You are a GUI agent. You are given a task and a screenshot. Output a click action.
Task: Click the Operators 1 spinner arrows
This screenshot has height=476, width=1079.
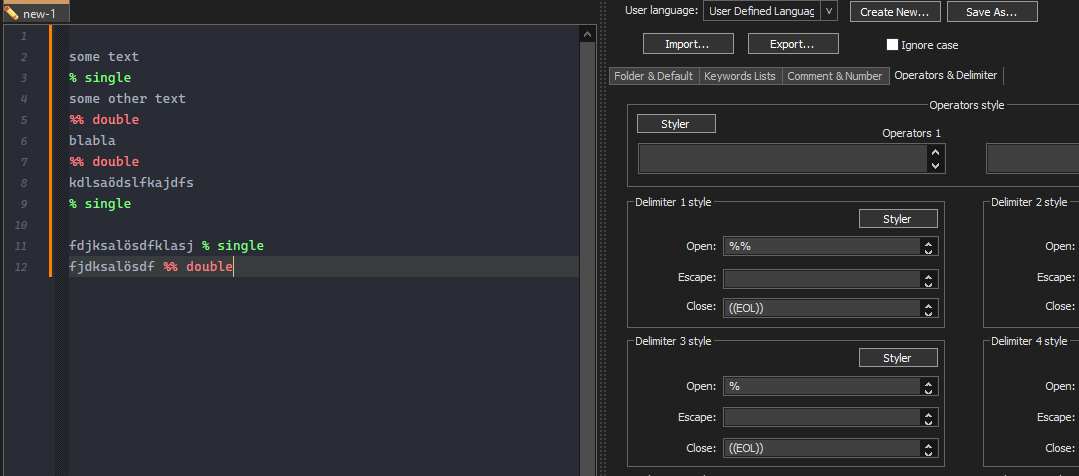pos(936,159)
